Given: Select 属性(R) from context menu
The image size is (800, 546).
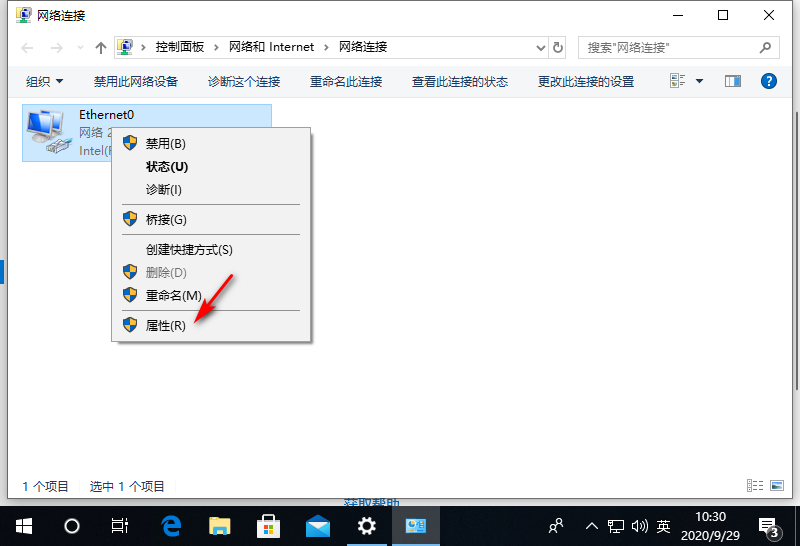Looking at the screenshot, I should click(166, 326).
